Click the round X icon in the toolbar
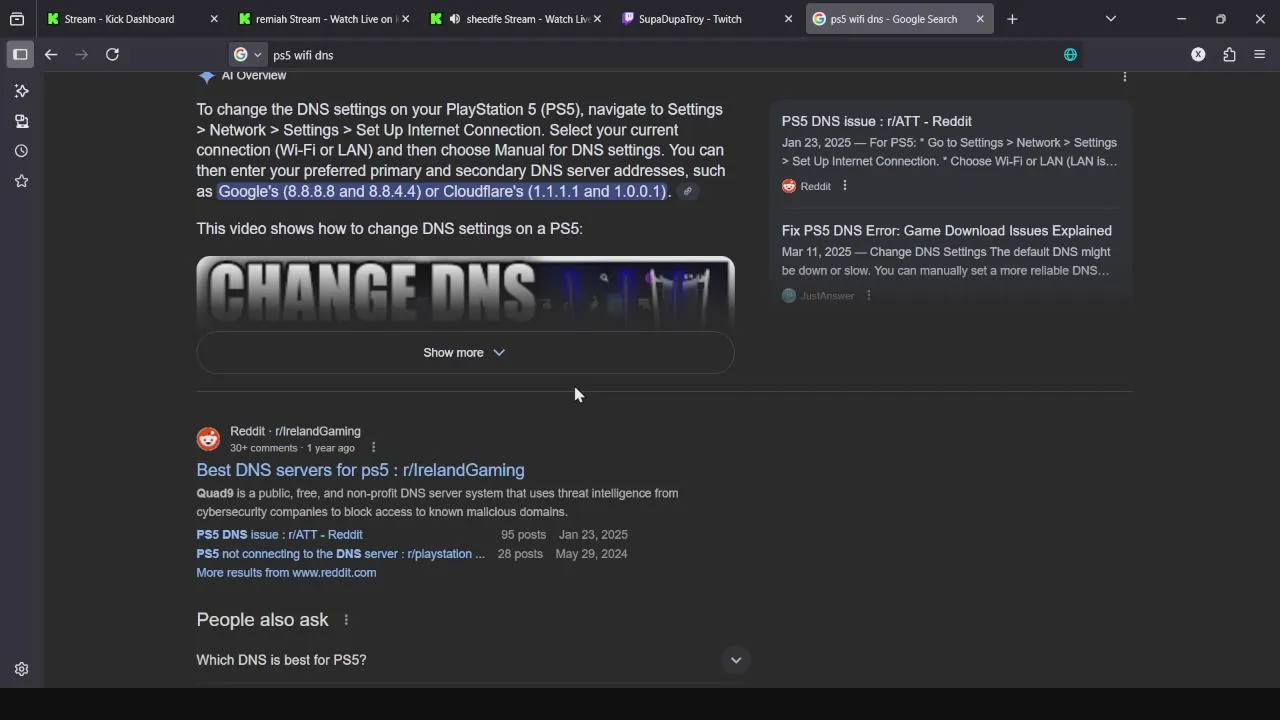 (x=1198, y=54)
